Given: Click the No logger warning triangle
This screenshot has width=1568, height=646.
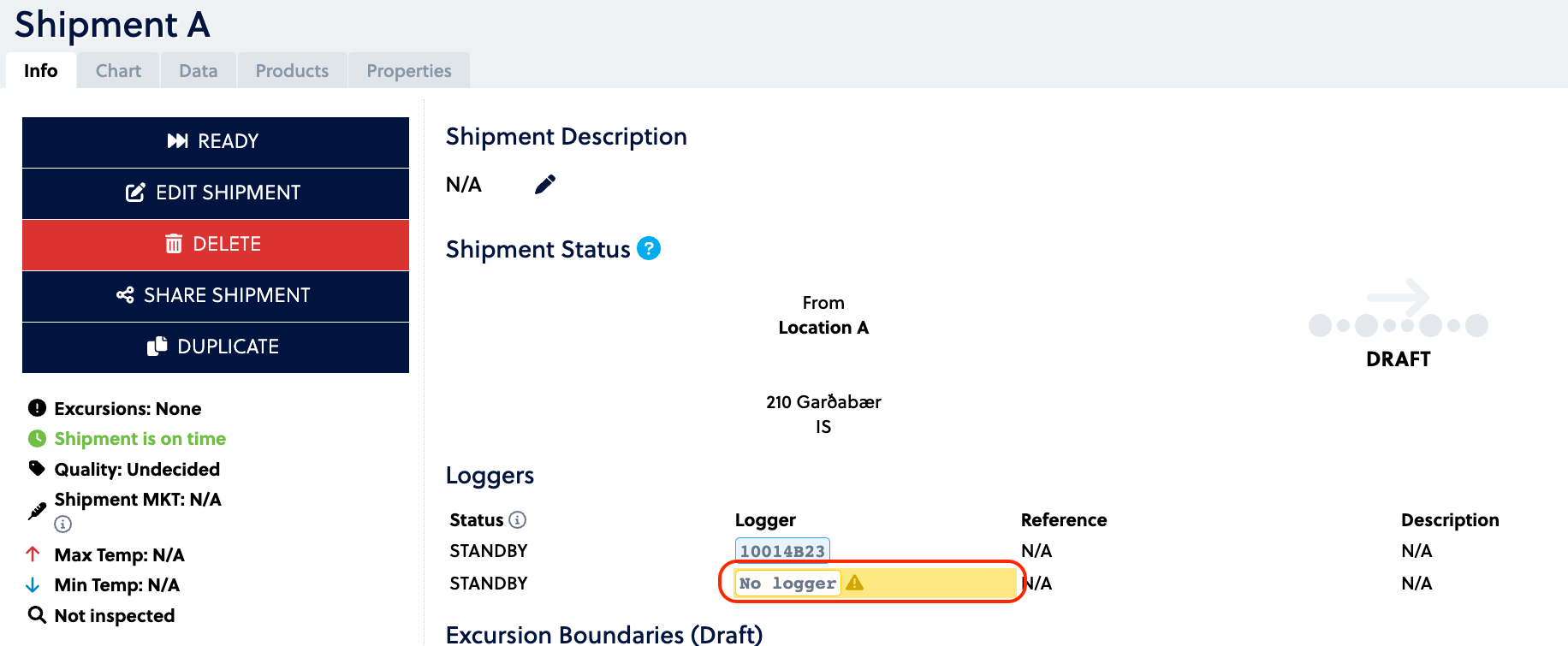Looking at the screenshot, I should [854, 583].
